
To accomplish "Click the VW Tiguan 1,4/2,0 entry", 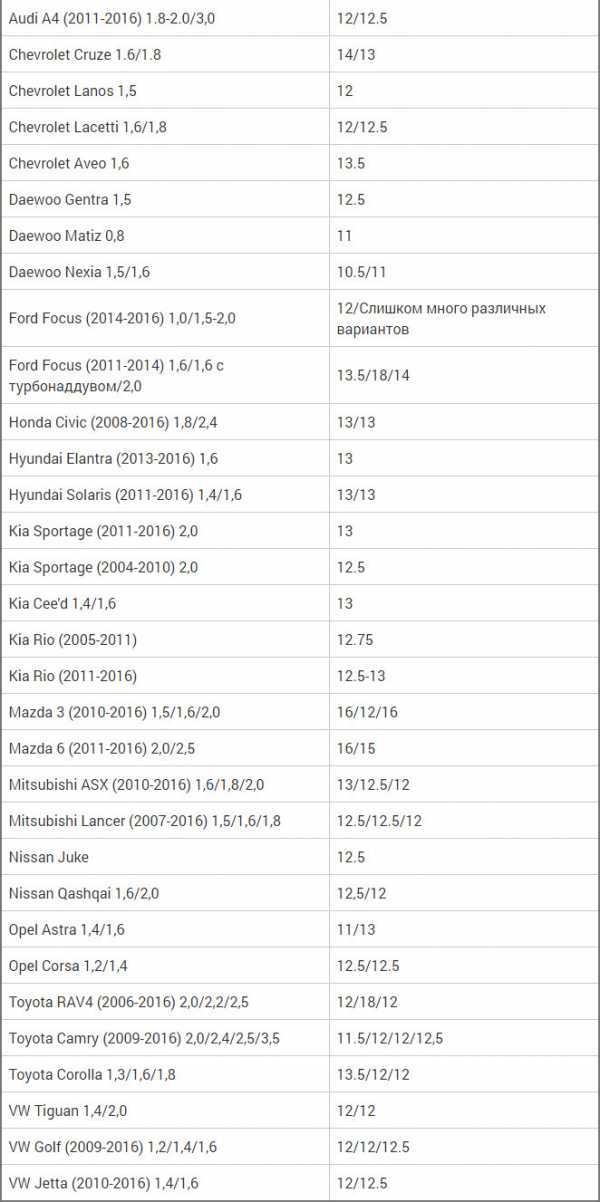I will (68, 1110).
